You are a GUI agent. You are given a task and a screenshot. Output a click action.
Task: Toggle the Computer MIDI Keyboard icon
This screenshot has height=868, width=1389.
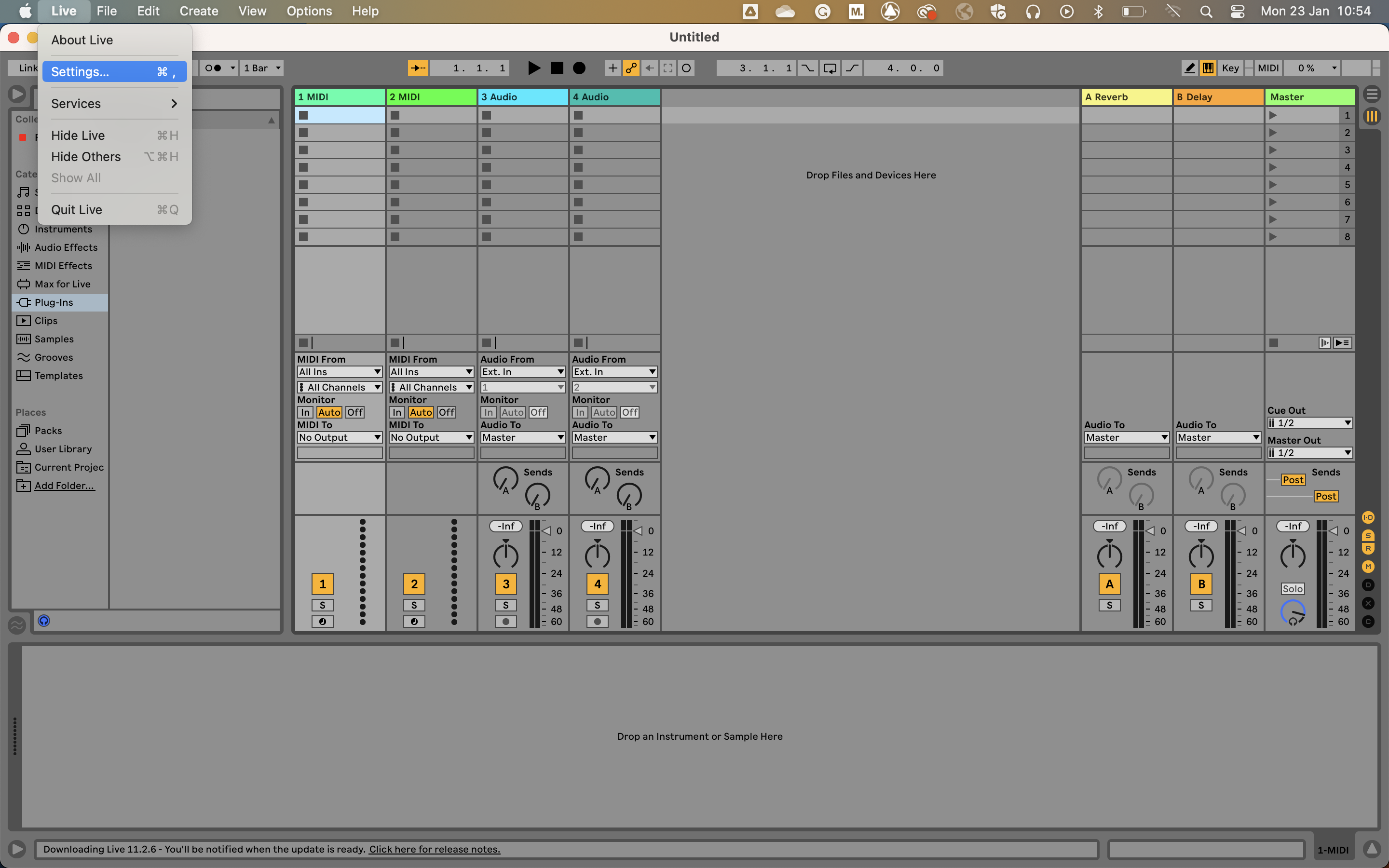tap(1208, 68)
